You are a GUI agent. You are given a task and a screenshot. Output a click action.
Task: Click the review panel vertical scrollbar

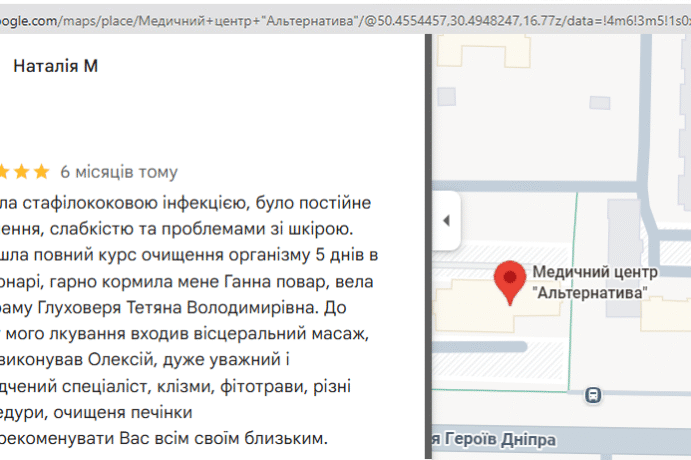(x=426, y=250)
